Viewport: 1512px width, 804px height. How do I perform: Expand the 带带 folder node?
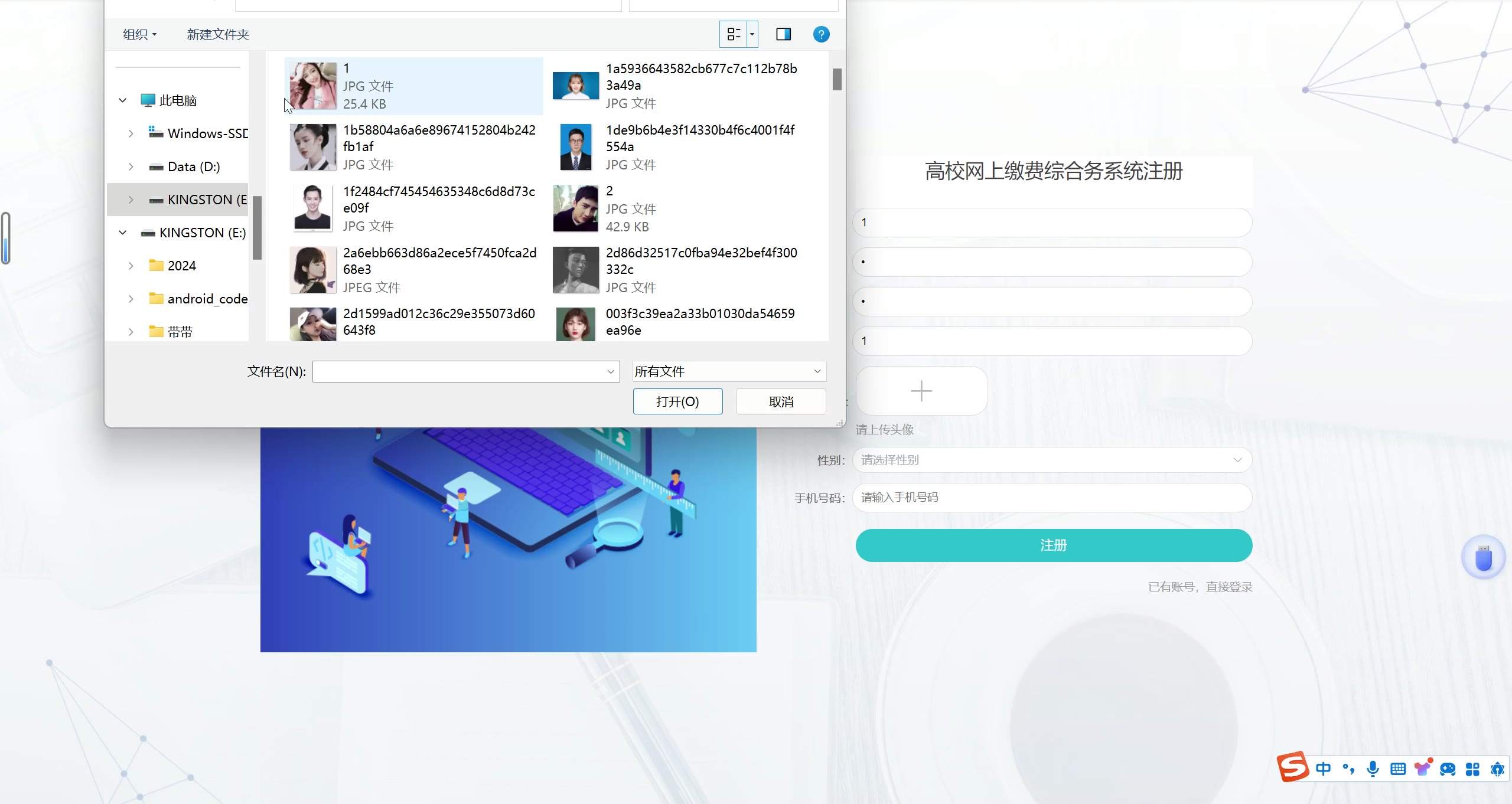pyautogui.click(x=131, y=332)
